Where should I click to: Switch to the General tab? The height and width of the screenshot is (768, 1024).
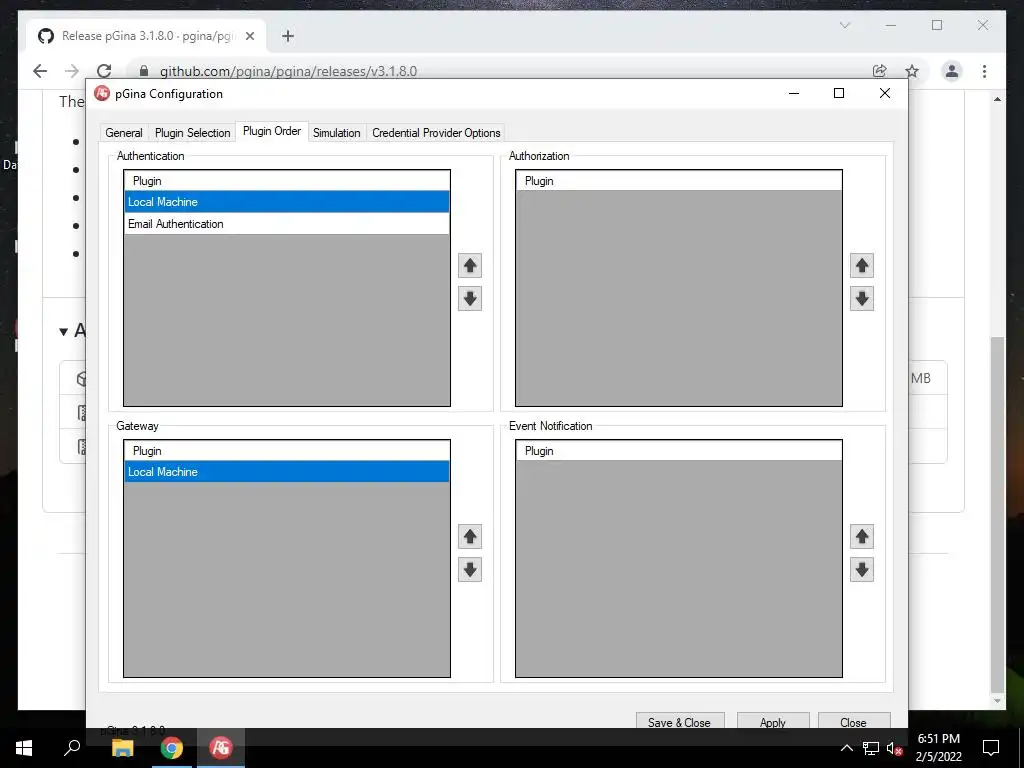(124, 133)
